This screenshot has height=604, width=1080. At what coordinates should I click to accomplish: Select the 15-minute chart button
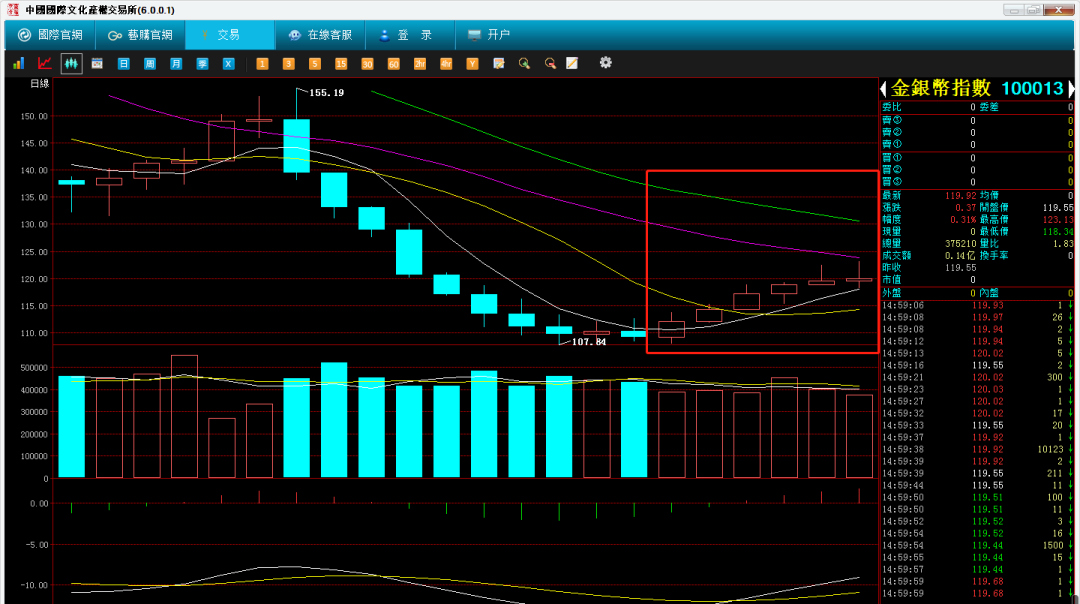(x=340, y=63)
